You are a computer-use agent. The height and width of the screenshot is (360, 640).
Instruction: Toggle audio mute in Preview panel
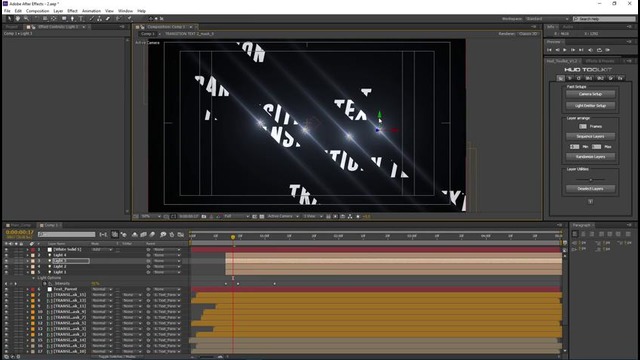pyautogui.click(x=590, y=50)
